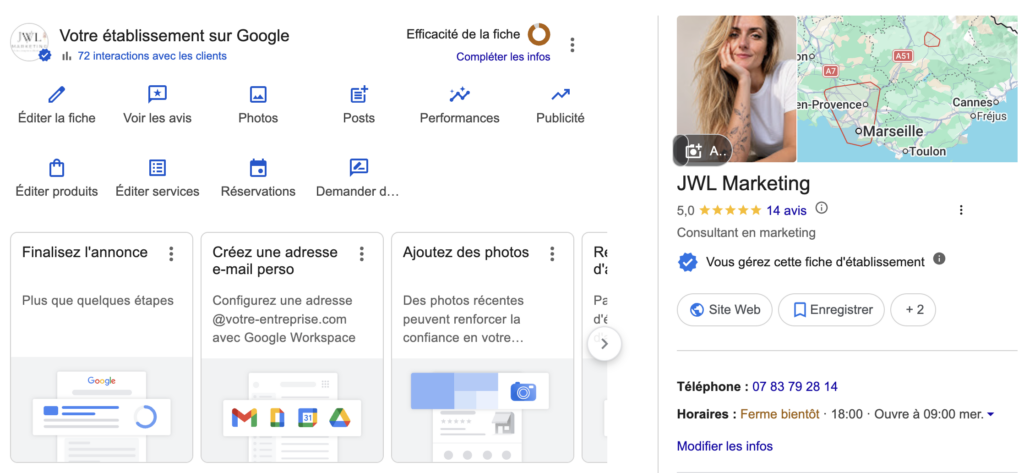Open options on Créez une adresse e-mail card
The height and width of the screenshot is (473, 1024).
click(362, 253)
